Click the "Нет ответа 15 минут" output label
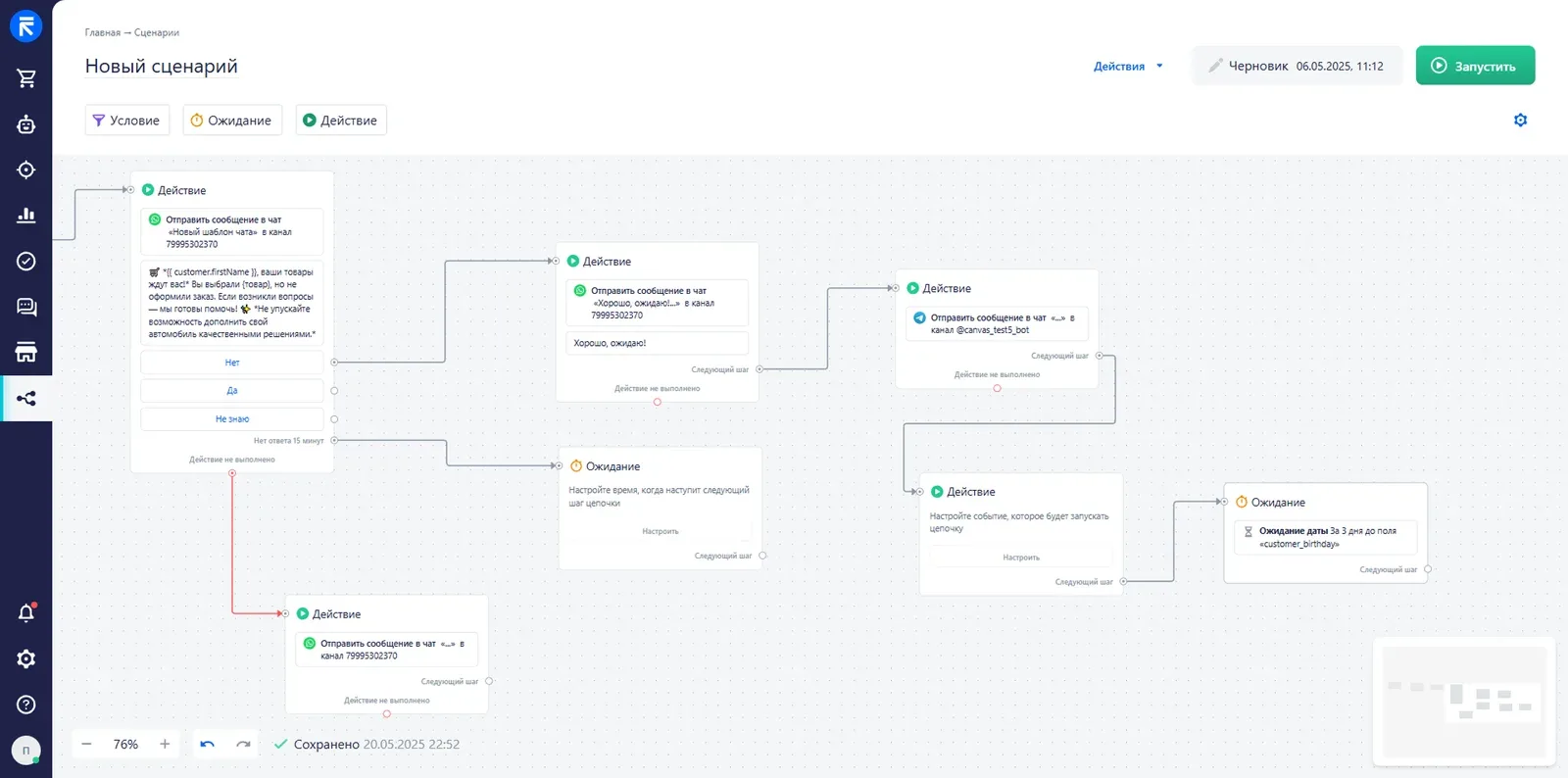The image size is (1568, 778). click(288, 441)
